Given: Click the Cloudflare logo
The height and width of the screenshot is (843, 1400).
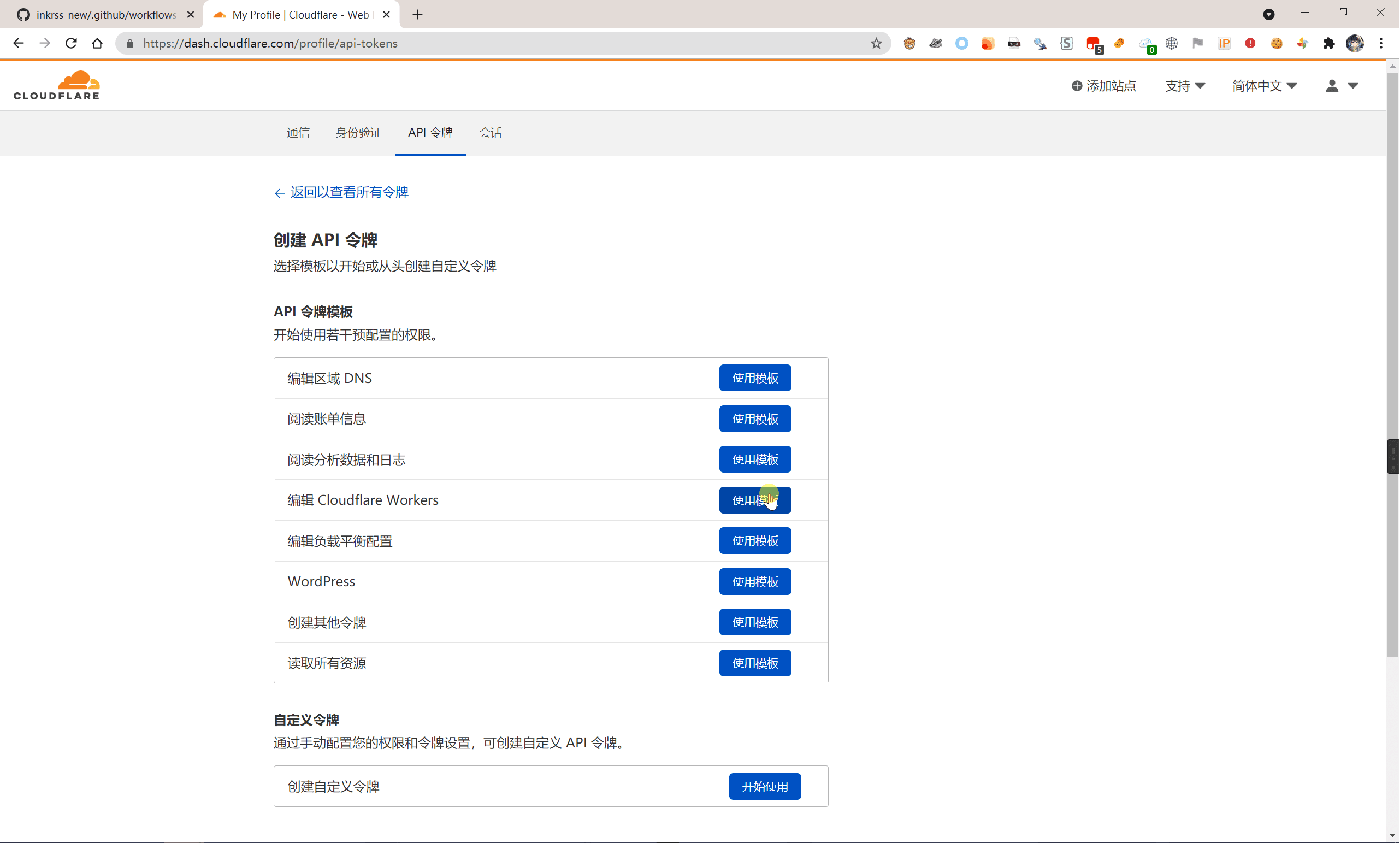Looking at the screenshot, I should 56,85.
